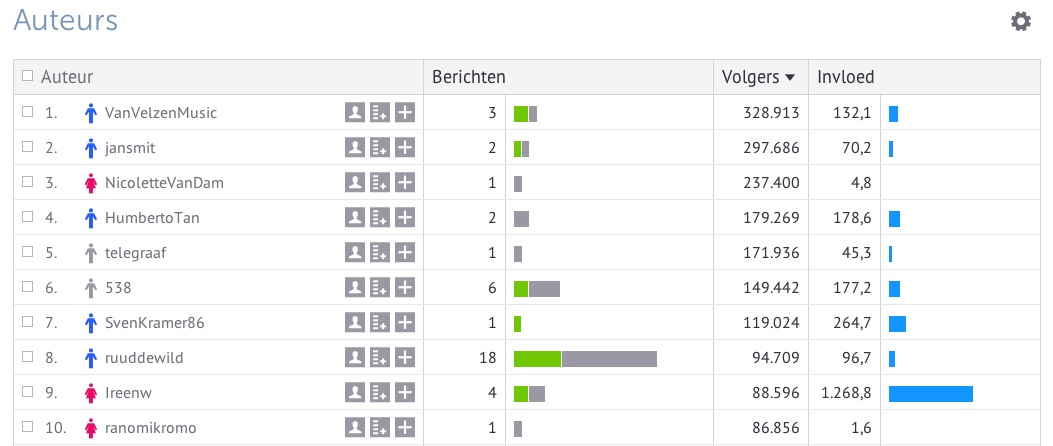
Task: Open the settings gear for Auteurs
Action: [x=1021, y=21]
